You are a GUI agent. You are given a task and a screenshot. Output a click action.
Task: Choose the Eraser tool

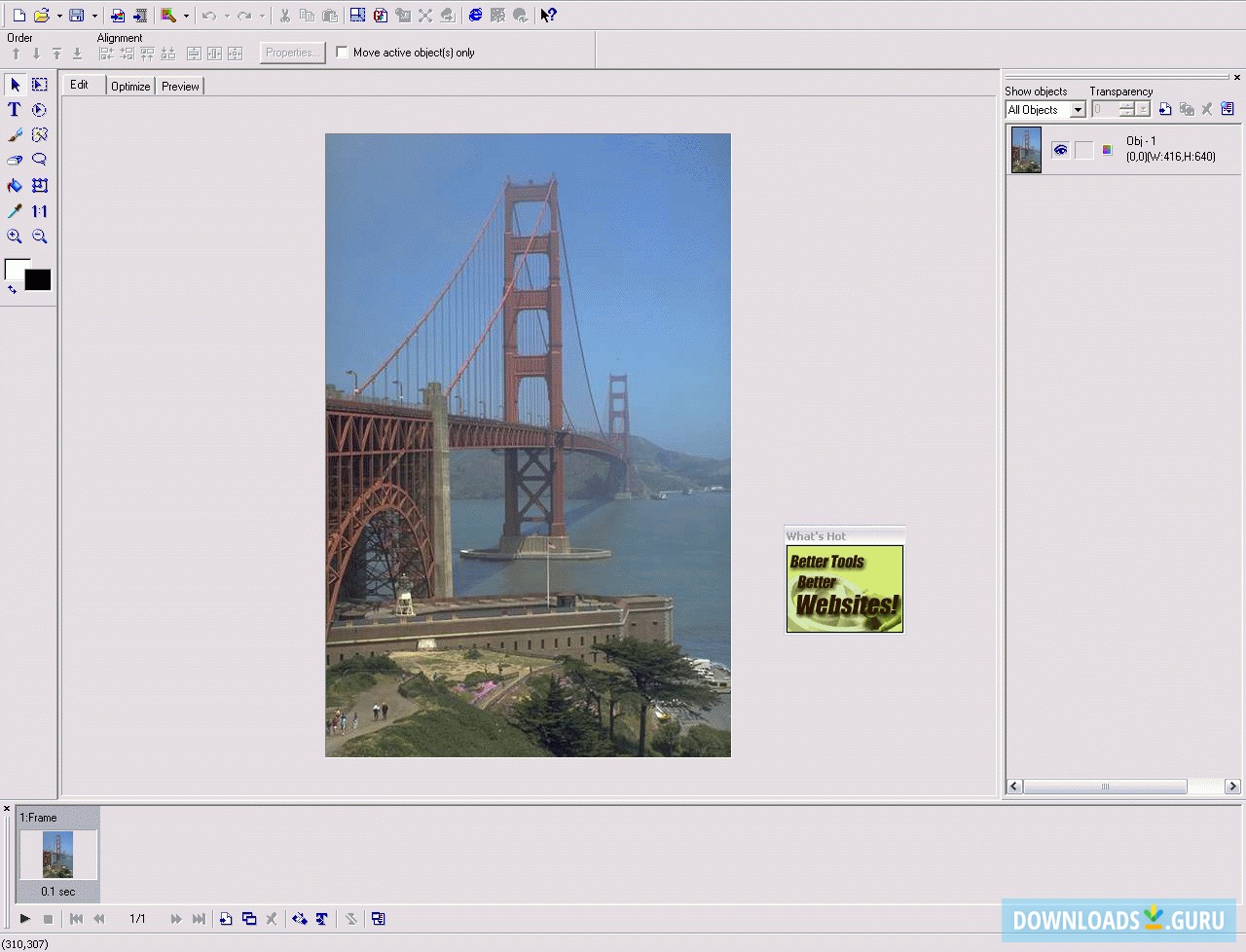coord(15,161)
